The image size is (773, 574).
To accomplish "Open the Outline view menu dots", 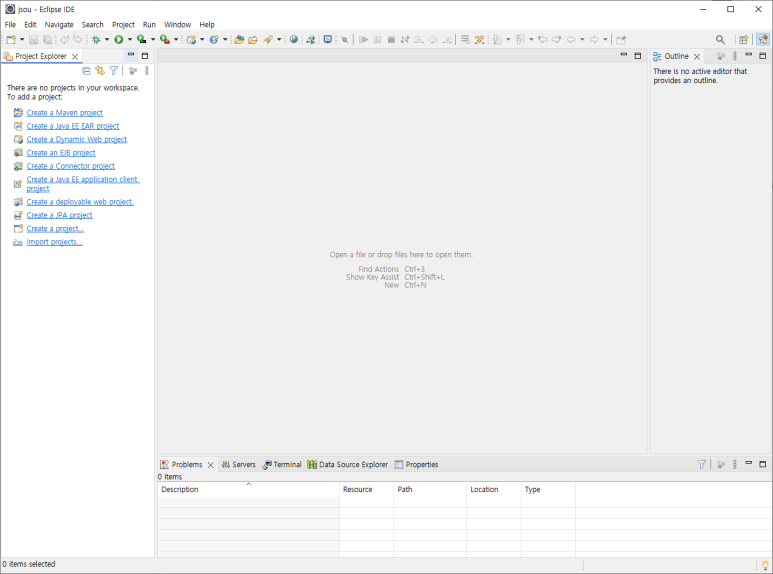I will (735, 56).
